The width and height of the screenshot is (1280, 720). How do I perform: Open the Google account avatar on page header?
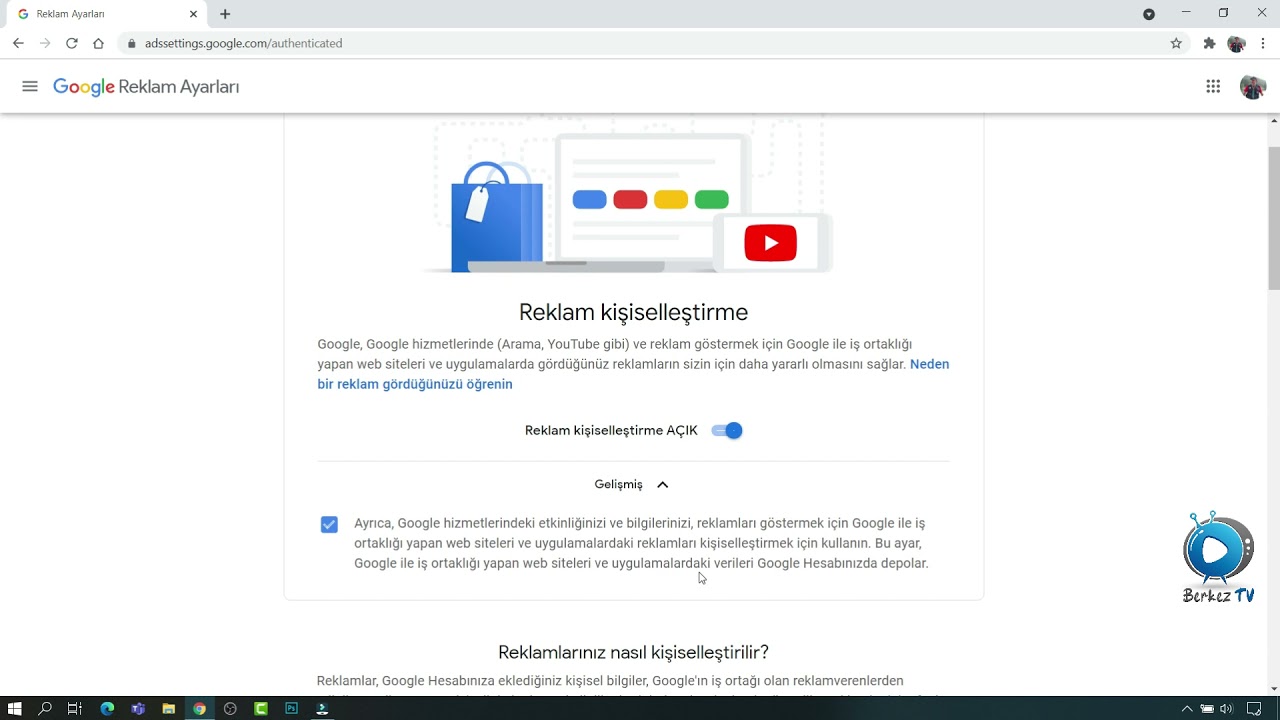coord(1253,87)
